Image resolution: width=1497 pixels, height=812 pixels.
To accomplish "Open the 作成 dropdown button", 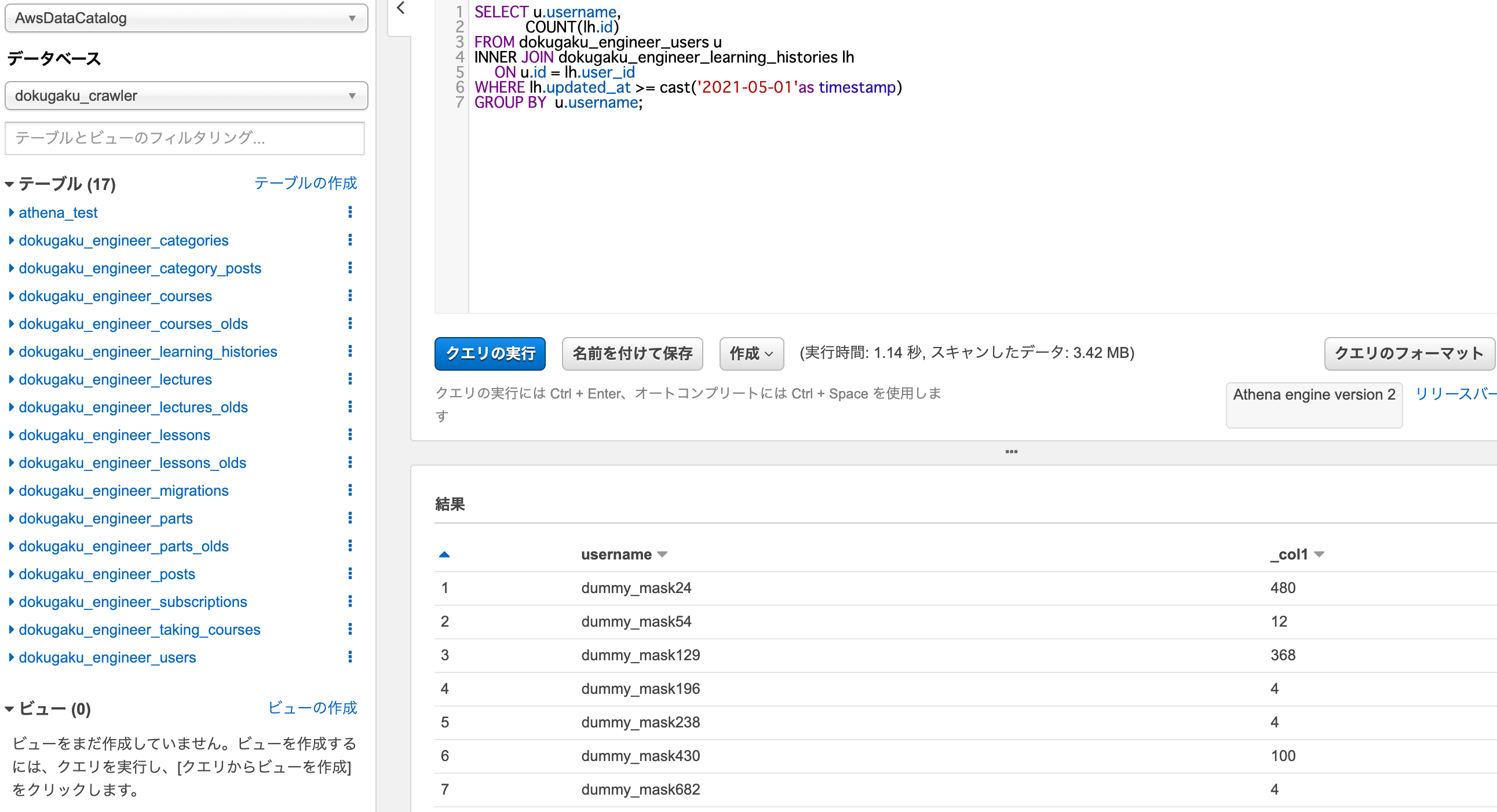I will click(751, 353).
